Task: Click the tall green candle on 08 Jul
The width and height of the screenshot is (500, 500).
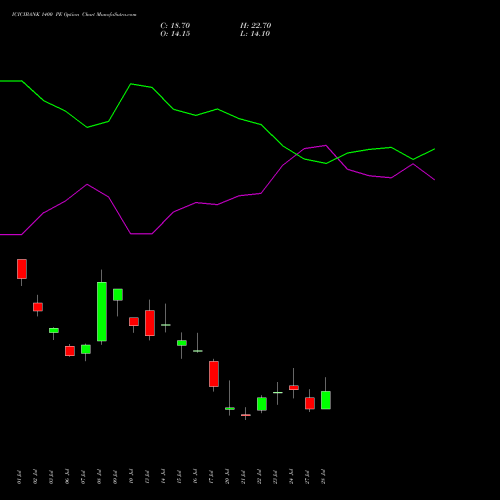Action: [x=102, y=312]
